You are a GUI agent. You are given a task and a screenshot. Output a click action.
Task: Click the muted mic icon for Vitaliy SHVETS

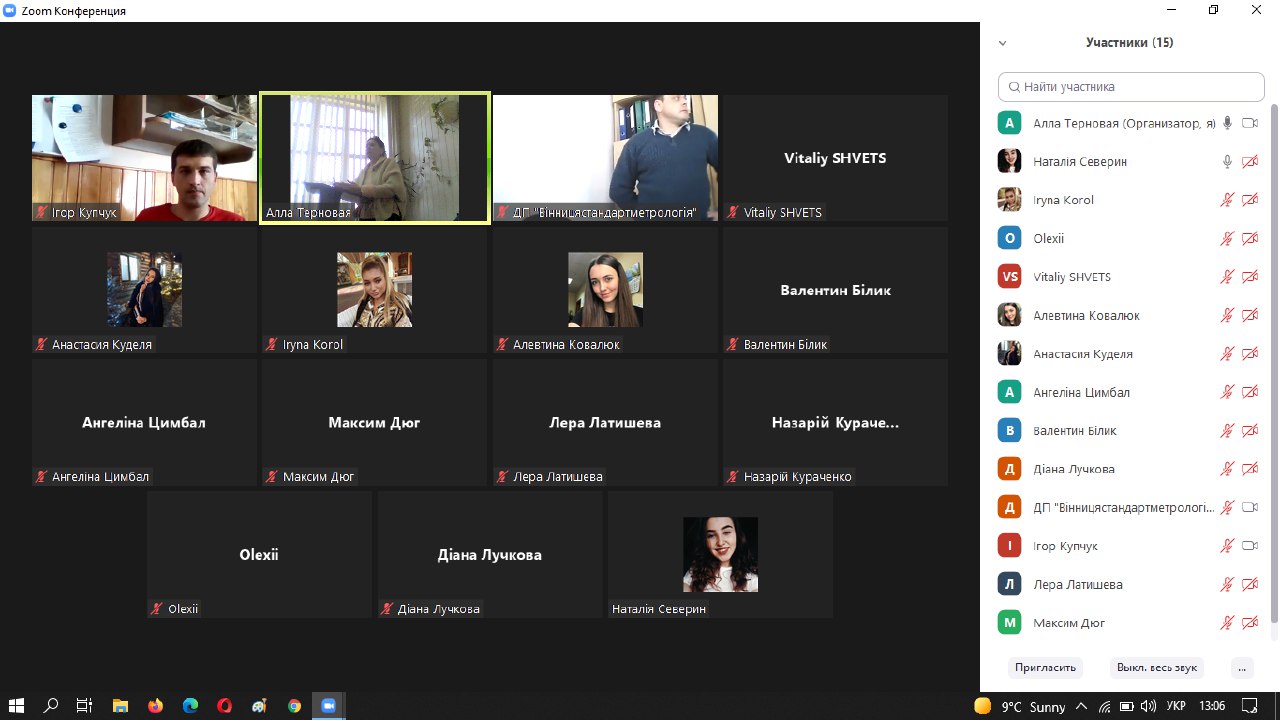[x=1227, y=277]
